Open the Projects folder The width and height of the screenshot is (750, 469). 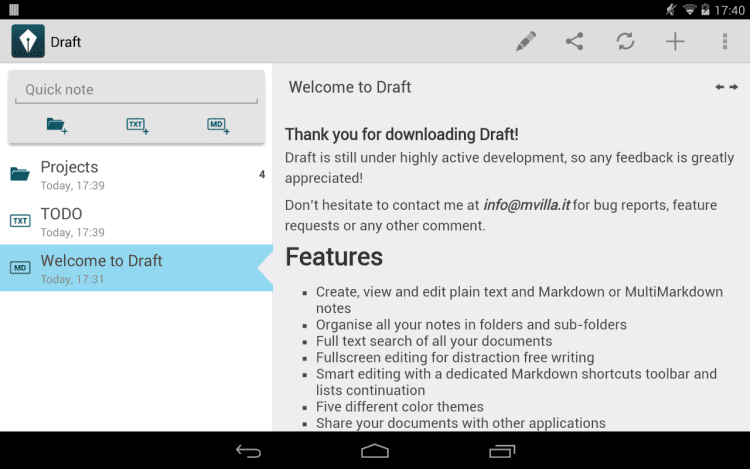[136, 175]
